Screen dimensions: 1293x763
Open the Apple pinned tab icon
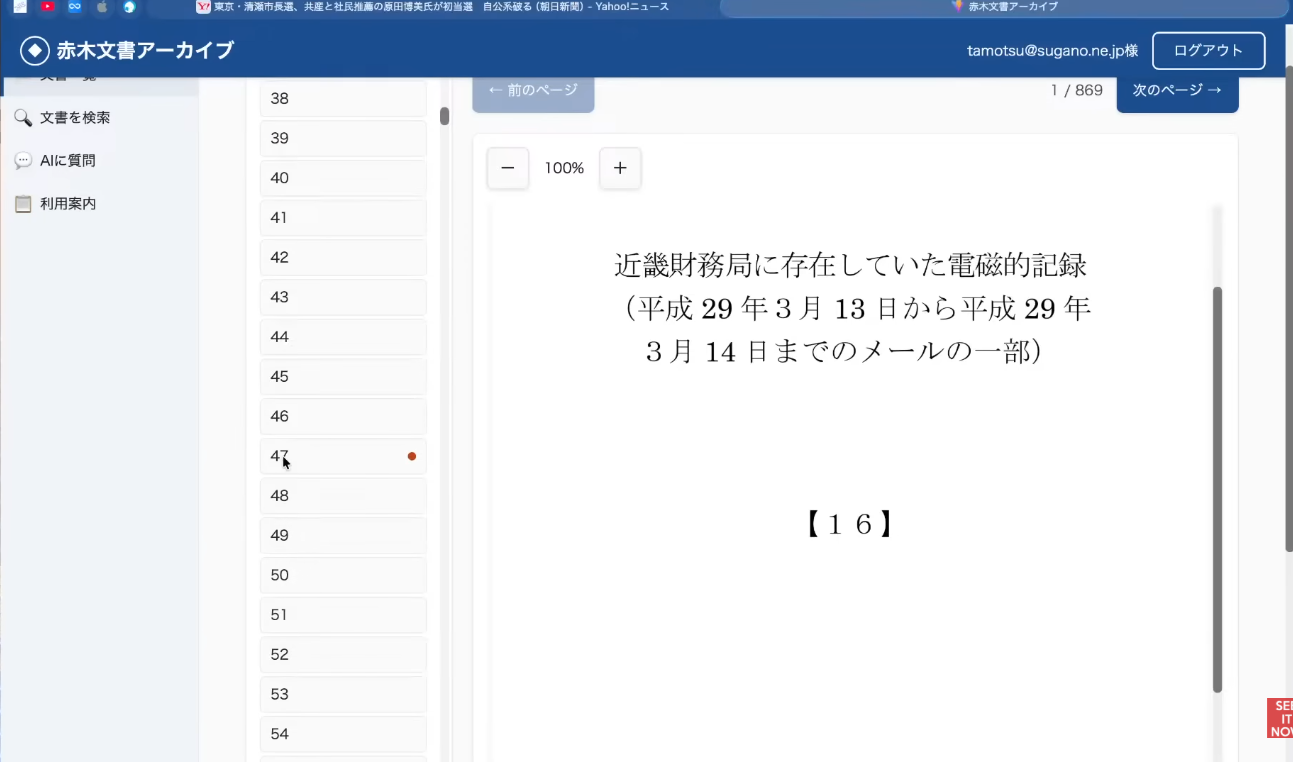click(x=101, y=7)
